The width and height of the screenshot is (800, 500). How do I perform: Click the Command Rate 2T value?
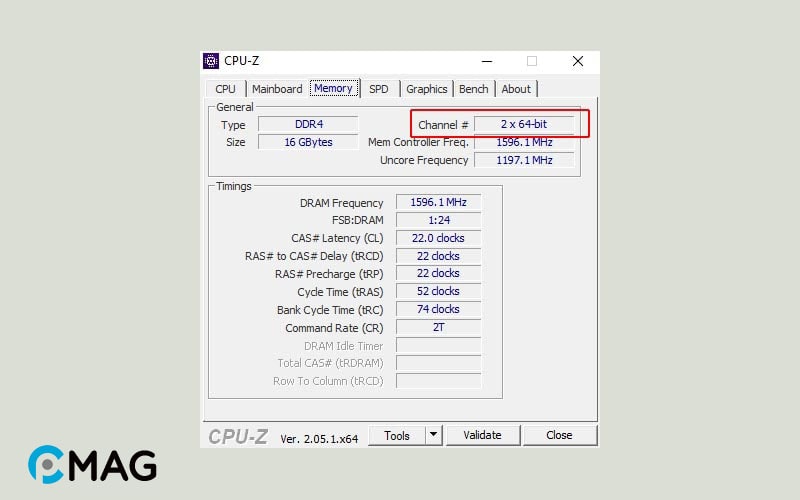tap(438, 327)
